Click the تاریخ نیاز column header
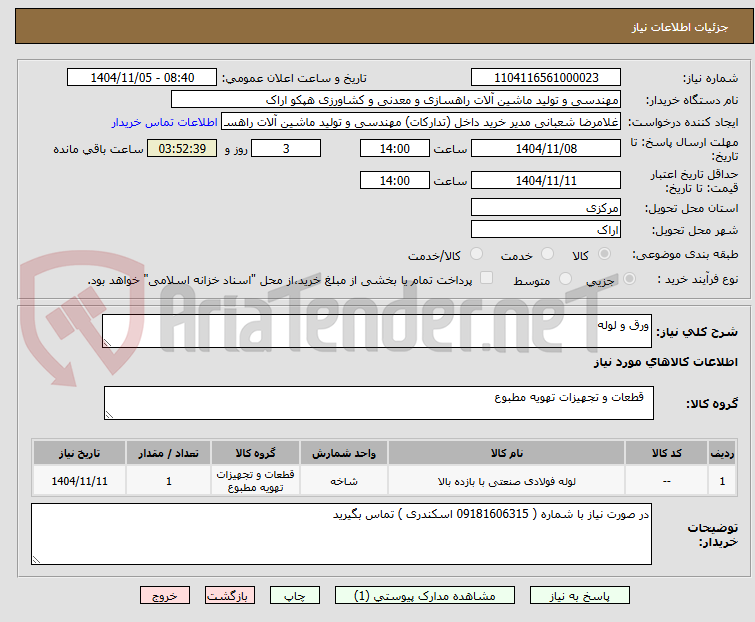The image size is (755, 622). pos(79,453)
